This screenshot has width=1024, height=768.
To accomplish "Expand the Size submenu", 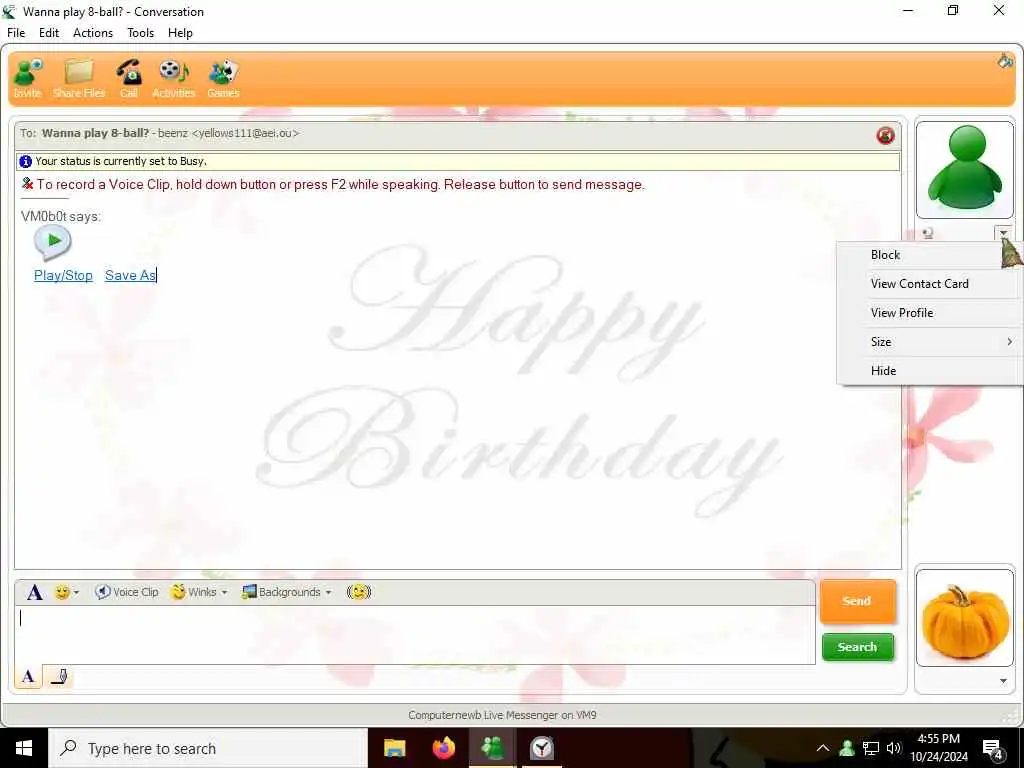I will 929,342.
